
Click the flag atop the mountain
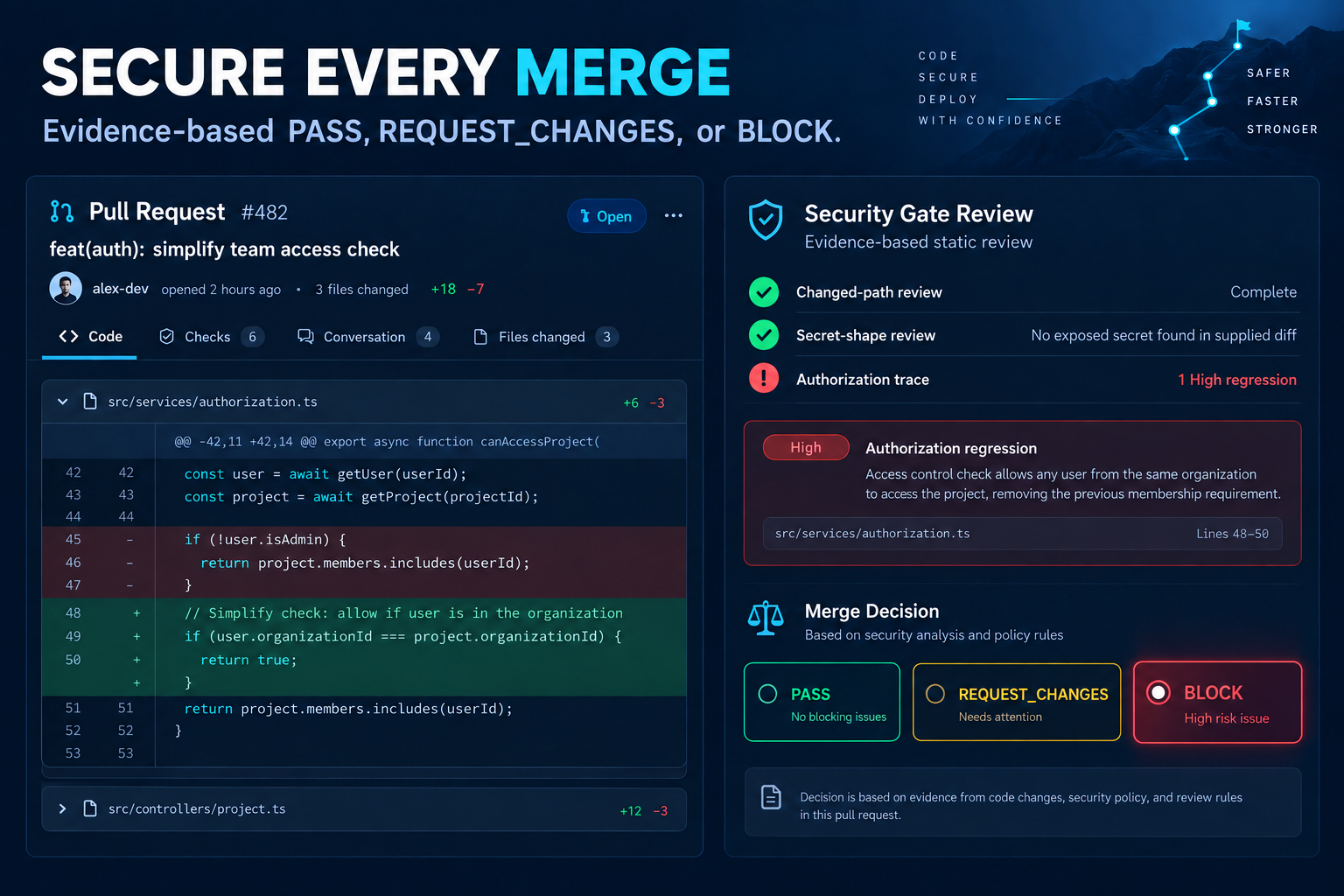pos(1242,27)
